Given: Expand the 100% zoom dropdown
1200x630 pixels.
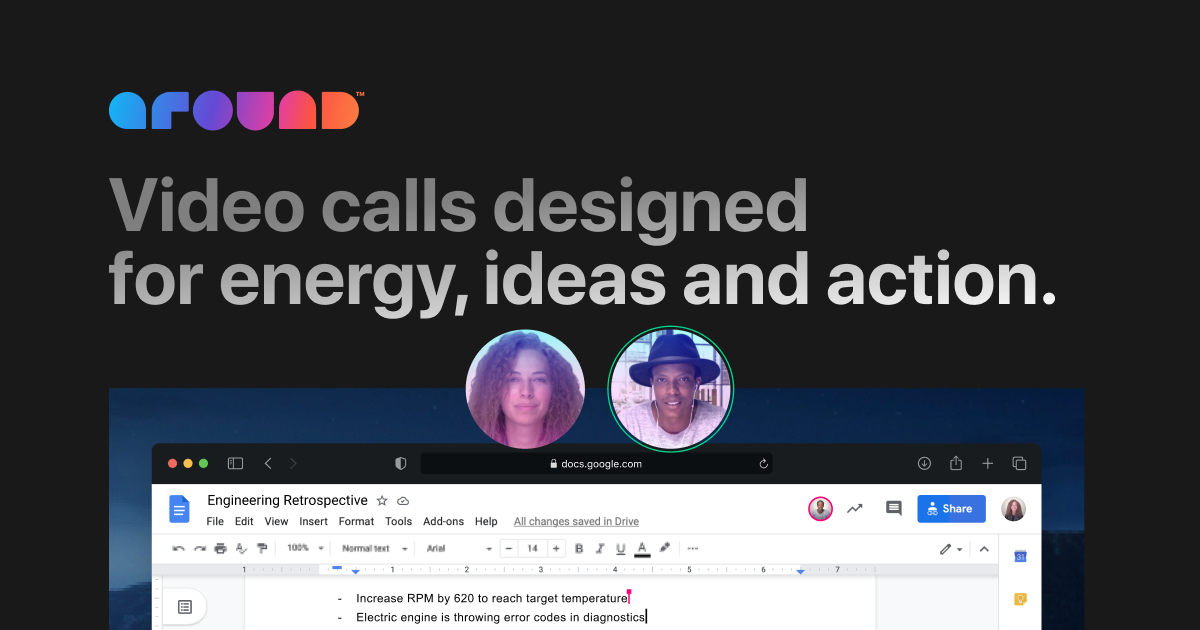Looking at the screenshot, I should pyautogui.click(x=305, y=548).
